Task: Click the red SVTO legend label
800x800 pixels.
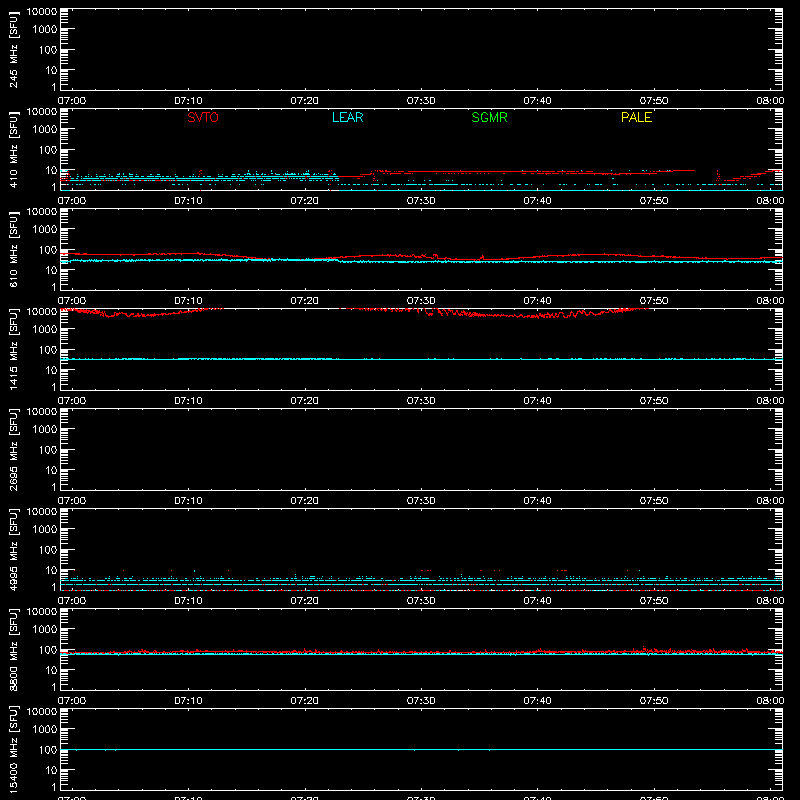Action: click(203, 117)
